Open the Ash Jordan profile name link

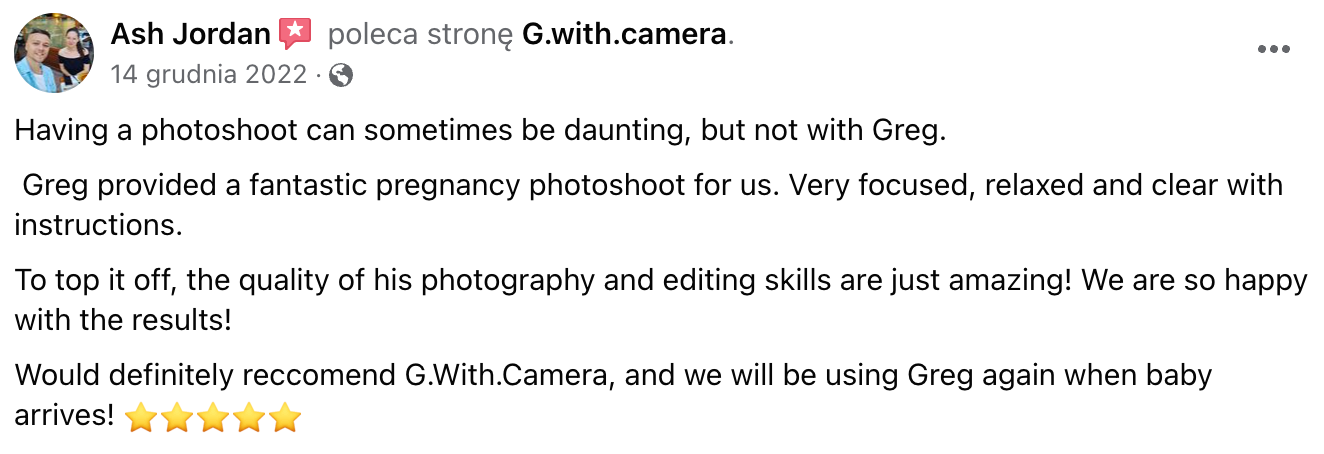point(190,35)
